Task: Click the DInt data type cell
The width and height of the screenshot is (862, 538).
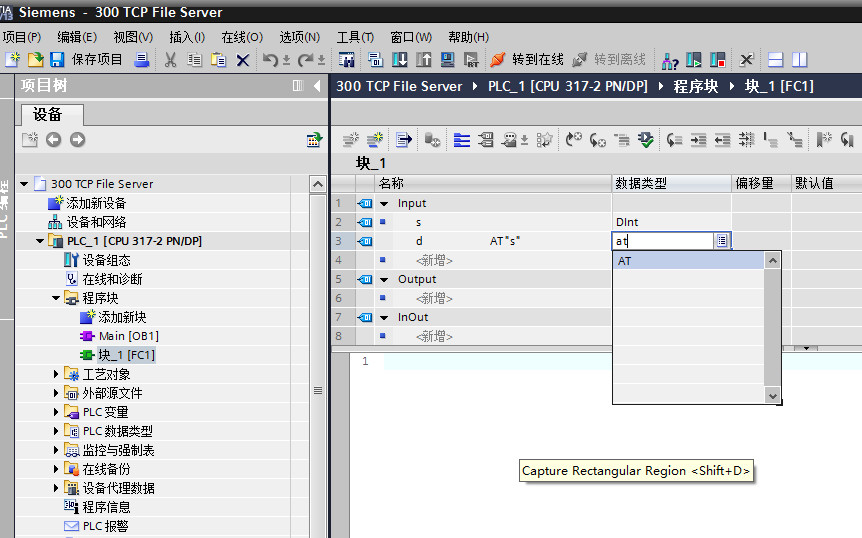Action: (x=671, y=222)
